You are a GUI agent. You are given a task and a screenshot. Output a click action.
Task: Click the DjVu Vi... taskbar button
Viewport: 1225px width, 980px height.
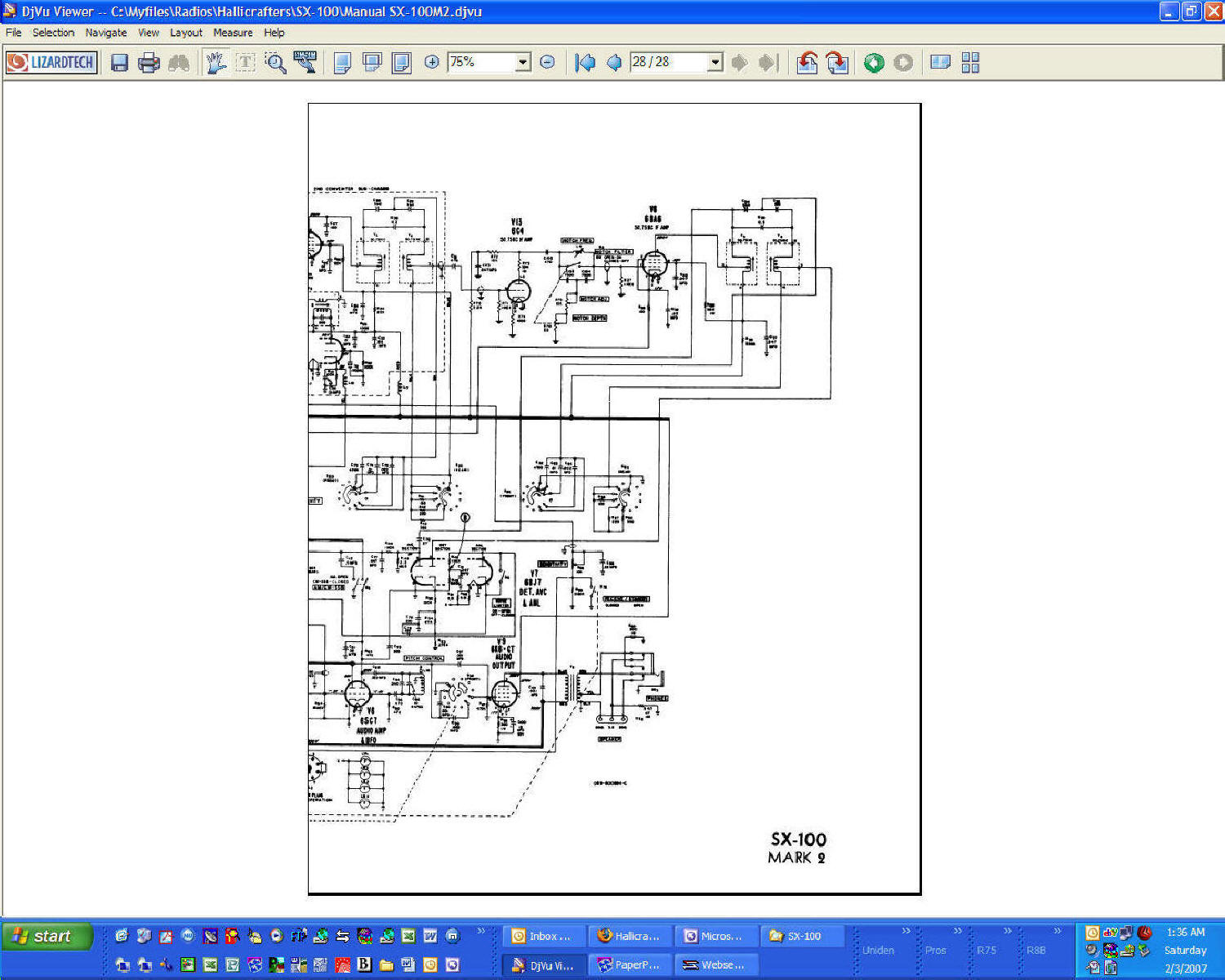545,965
